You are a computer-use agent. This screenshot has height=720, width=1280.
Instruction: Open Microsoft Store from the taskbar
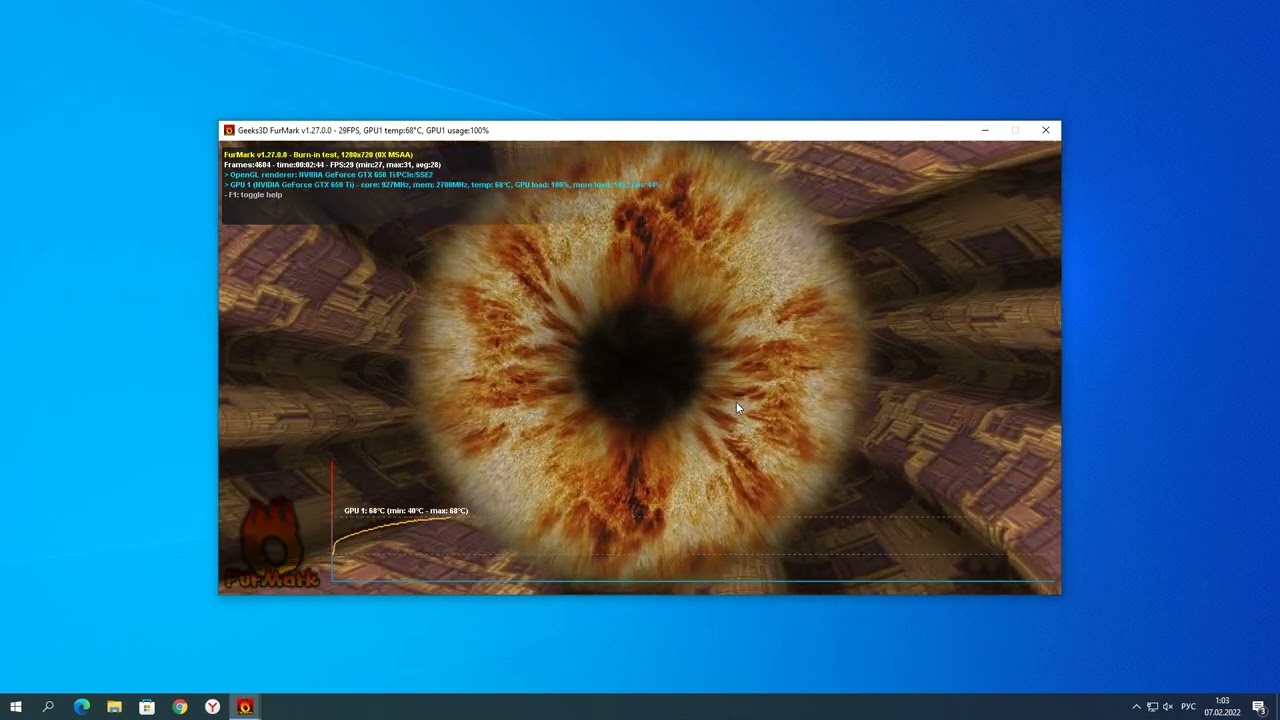147,707
